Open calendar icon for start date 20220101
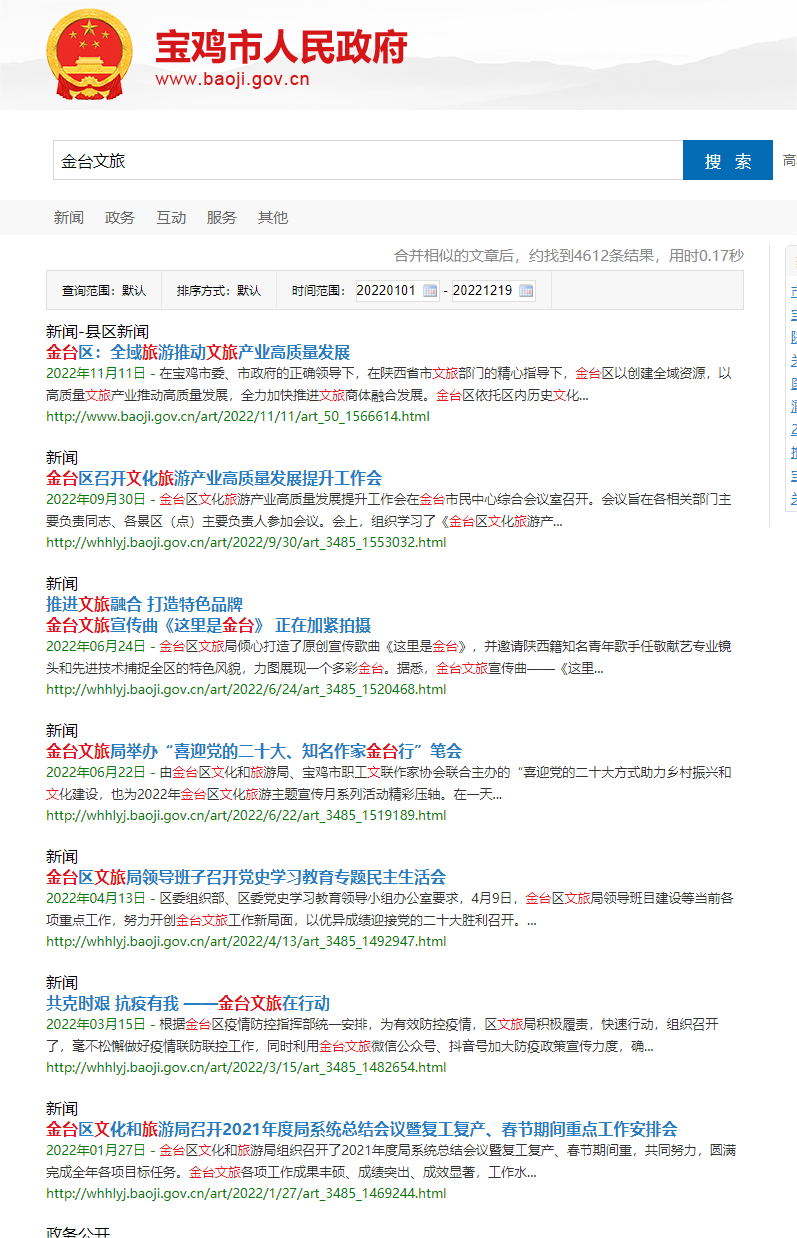 (x=430, y=291)
